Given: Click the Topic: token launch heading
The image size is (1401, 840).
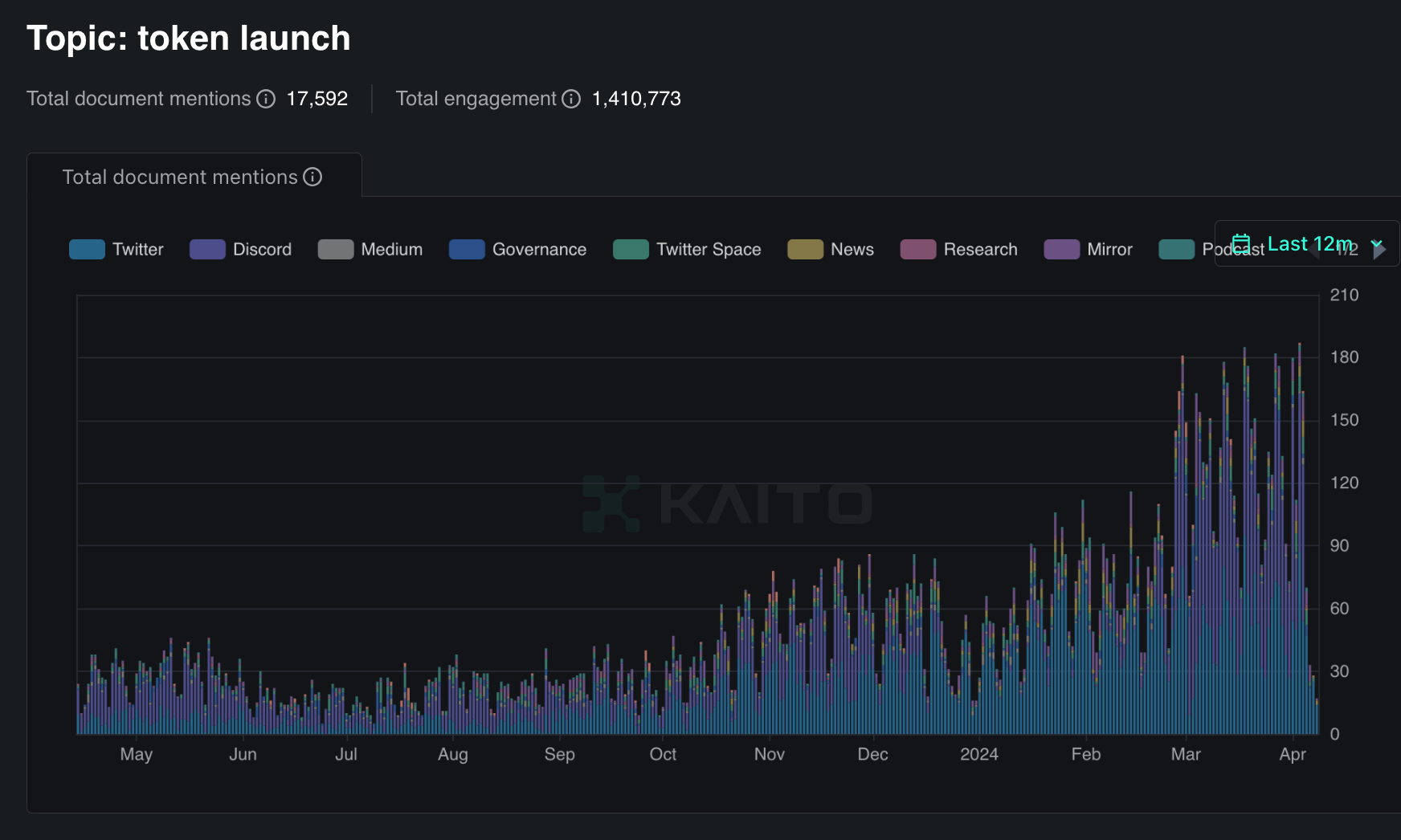Looking at the screenshot, I should [x=189, y=38].
